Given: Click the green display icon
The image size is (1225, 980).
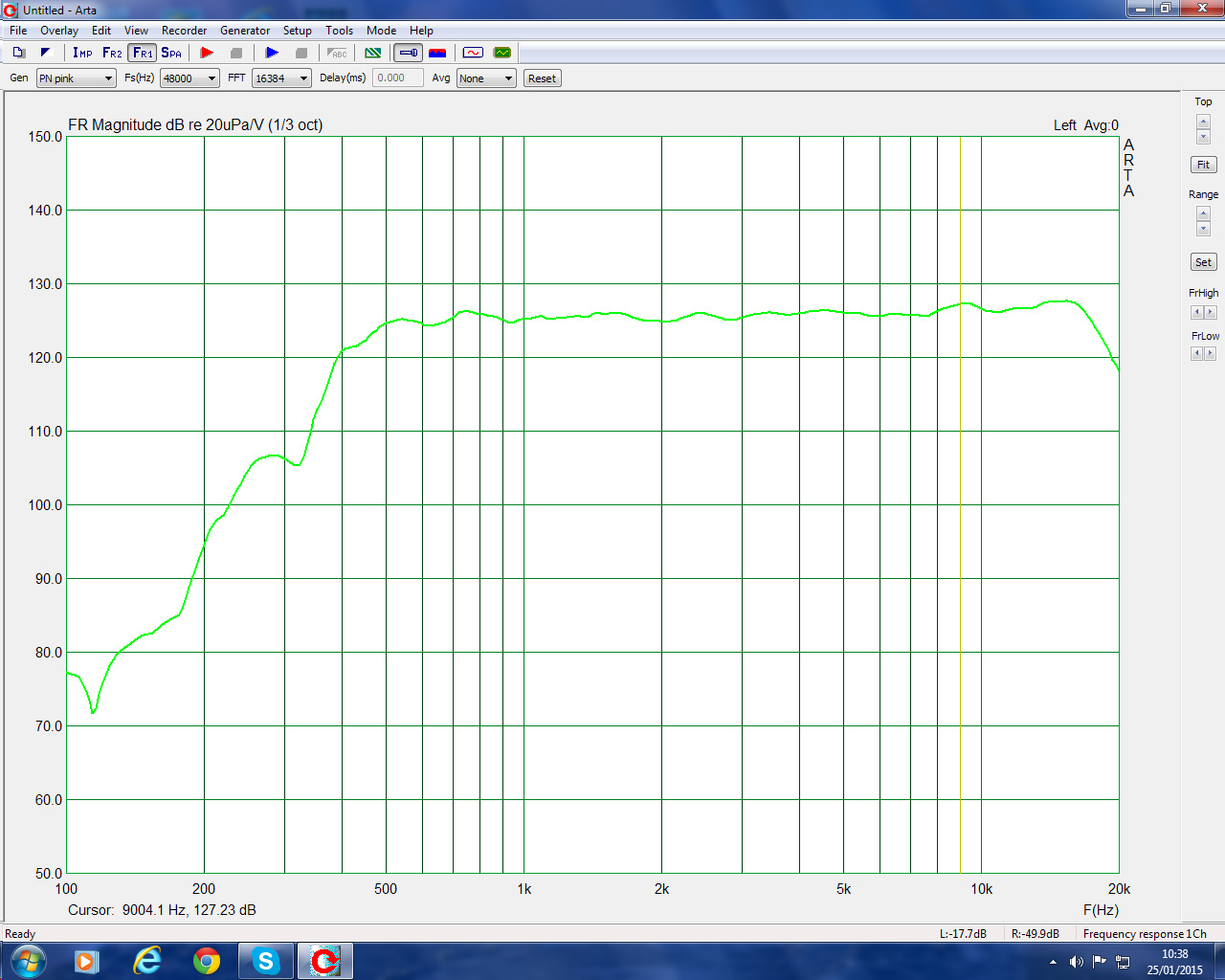Looking at the screenshot, I should point(501,53).
